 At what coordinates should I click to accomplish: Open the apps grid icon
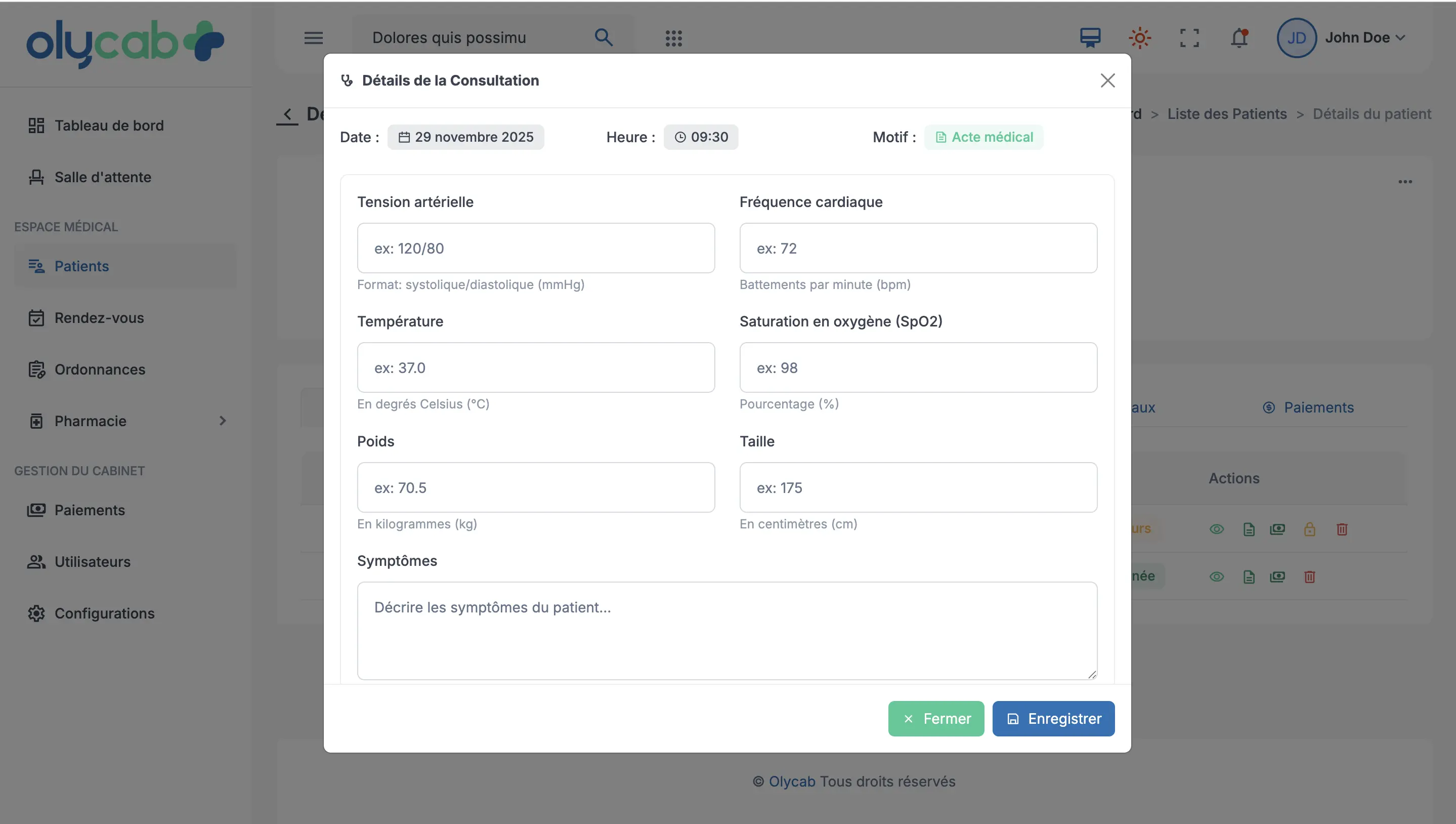(673, 38)
